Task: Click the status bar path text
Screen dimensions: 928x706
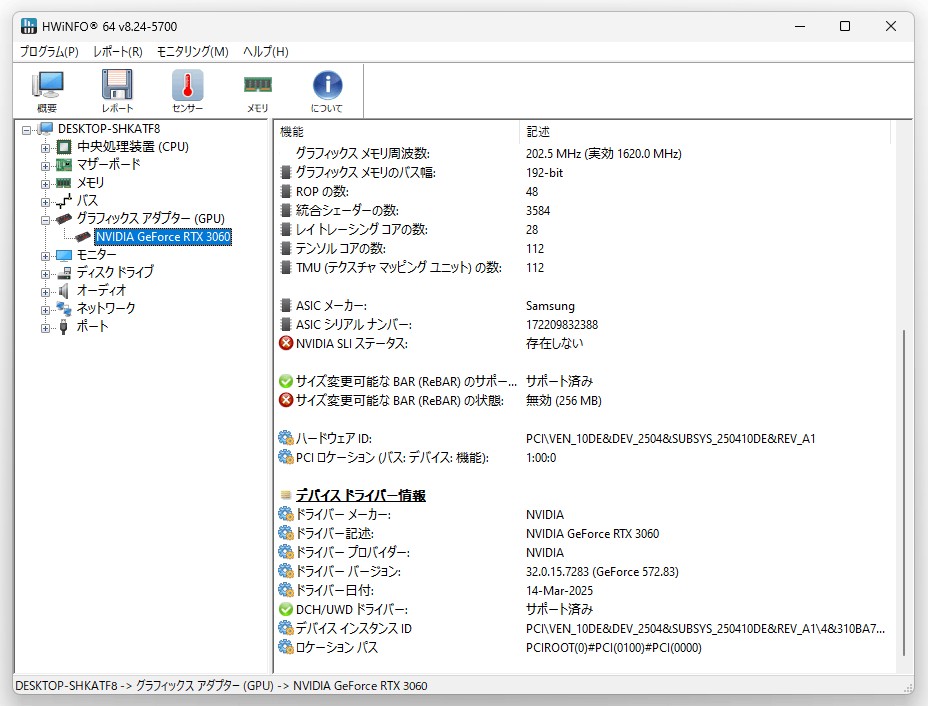Action: (221, 685)
